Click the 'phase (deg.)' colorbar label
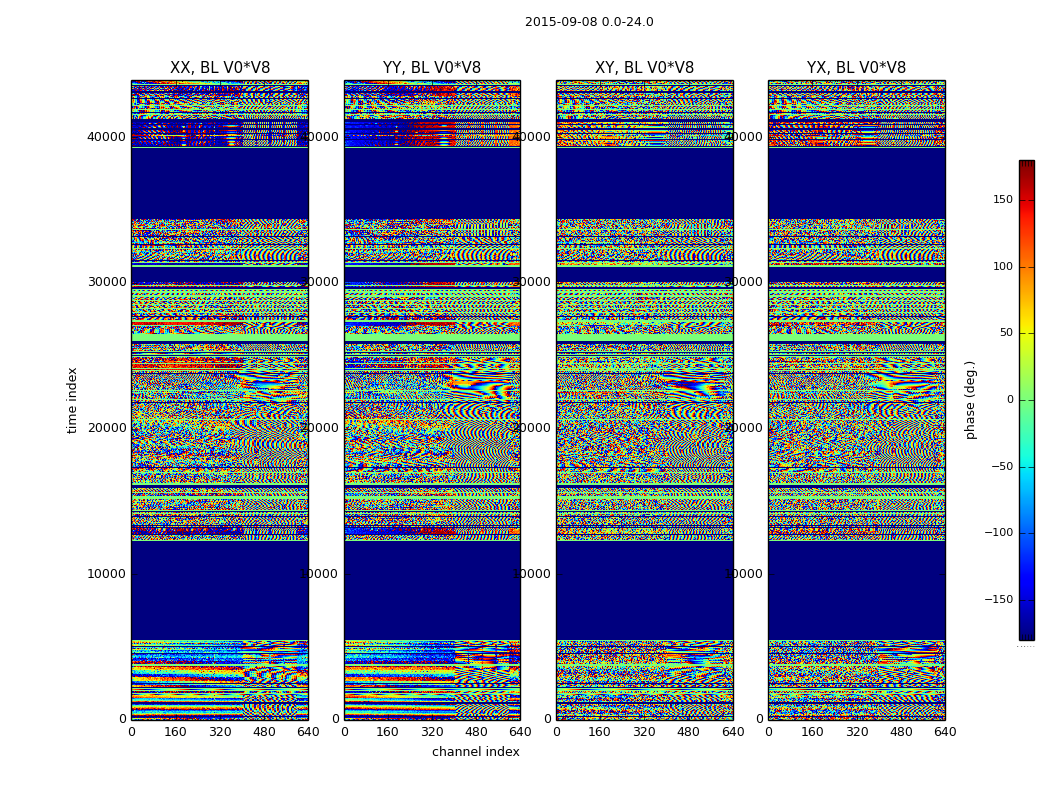Viewport: 1050px width, 800px height. 971,400
